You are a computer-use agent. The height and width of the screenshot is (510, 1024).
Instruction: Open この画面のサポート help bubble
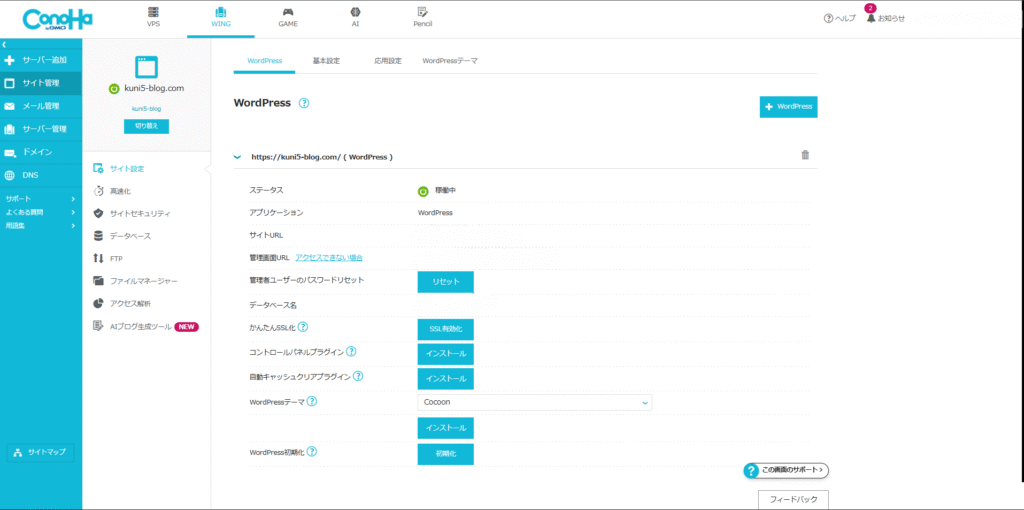[786, 470]
